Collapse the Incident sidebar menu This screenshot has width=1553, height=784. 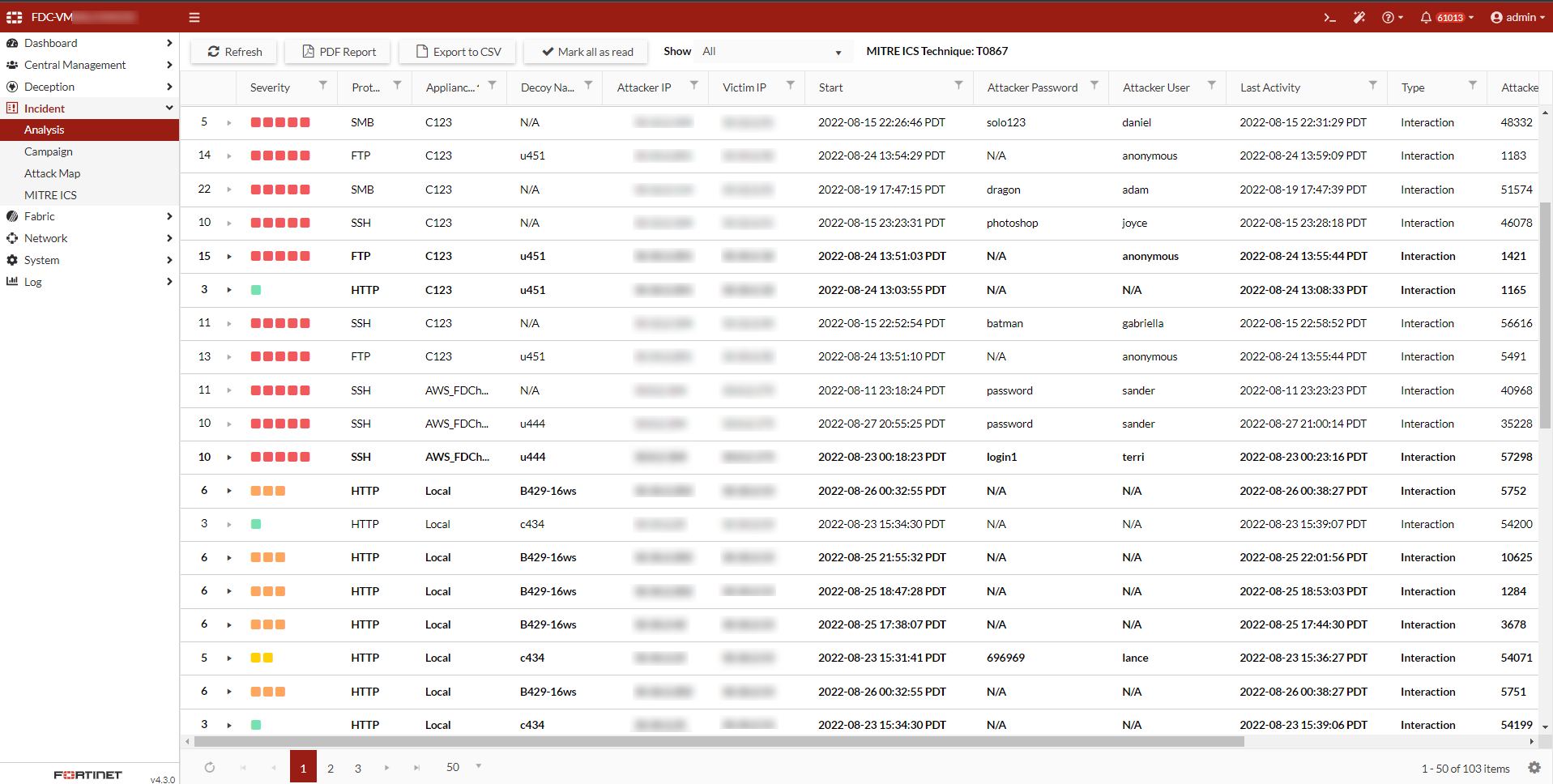point(89,109)
